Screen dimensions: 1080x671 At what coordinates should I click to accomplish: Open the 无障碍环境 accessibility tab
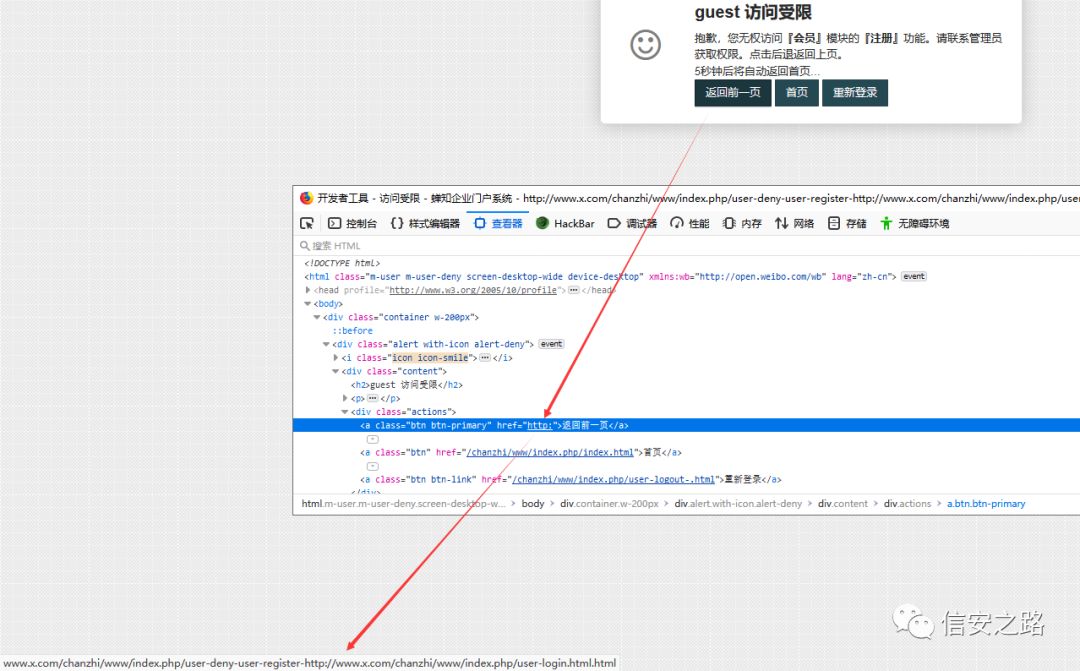[x=915, y=223]
